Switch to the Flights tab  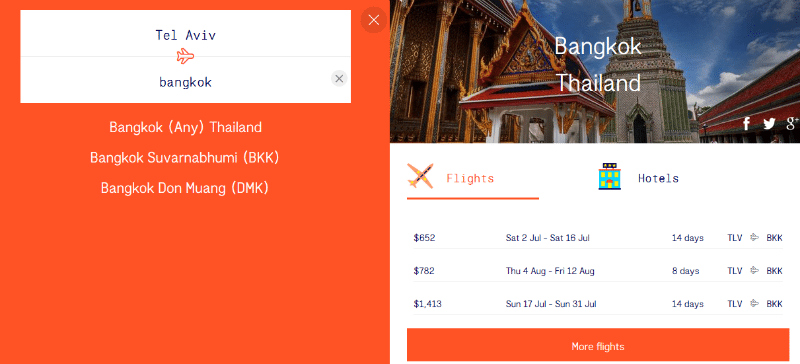[x=472, y=180]
